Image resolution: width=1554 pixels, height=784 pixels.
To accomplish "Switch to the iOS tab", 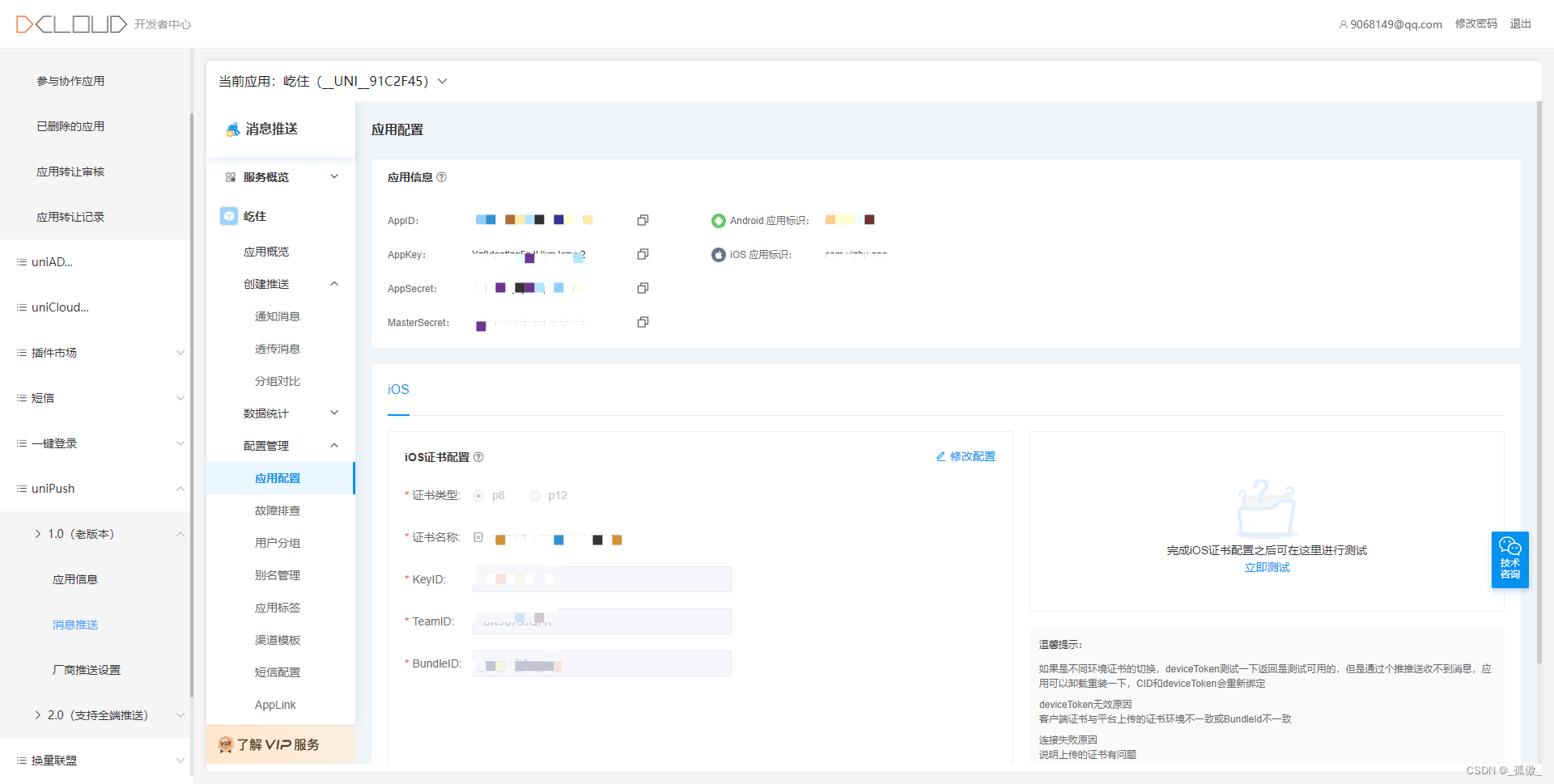I will click(398, 390).
